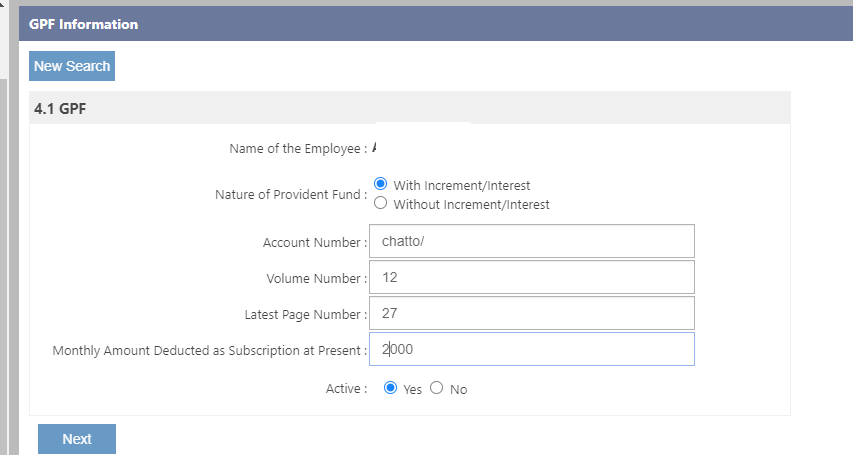Click the Monthly Amount Deducted input box

pos(531,349)
